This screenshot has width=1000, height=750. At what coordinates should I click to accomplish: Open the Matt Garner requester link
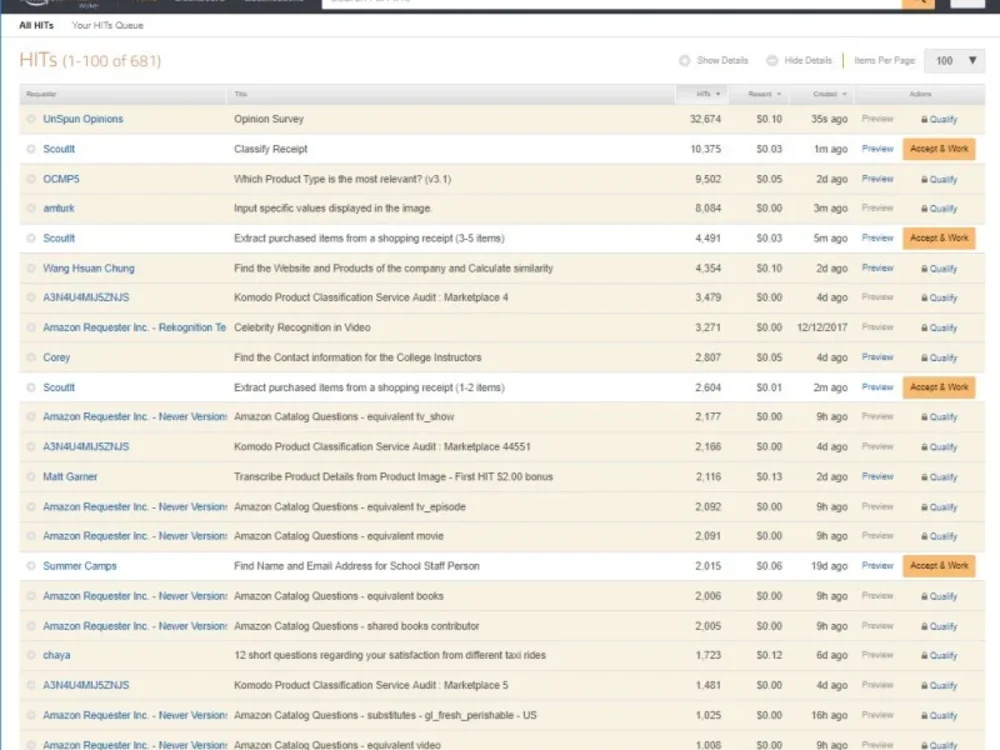[70, 477]
